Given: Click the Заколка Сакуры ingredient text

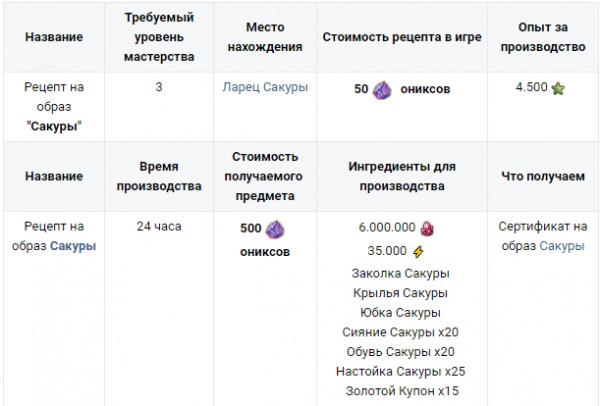Looking at the screenshot, I should pyautogui.click(x=401, y=273).
